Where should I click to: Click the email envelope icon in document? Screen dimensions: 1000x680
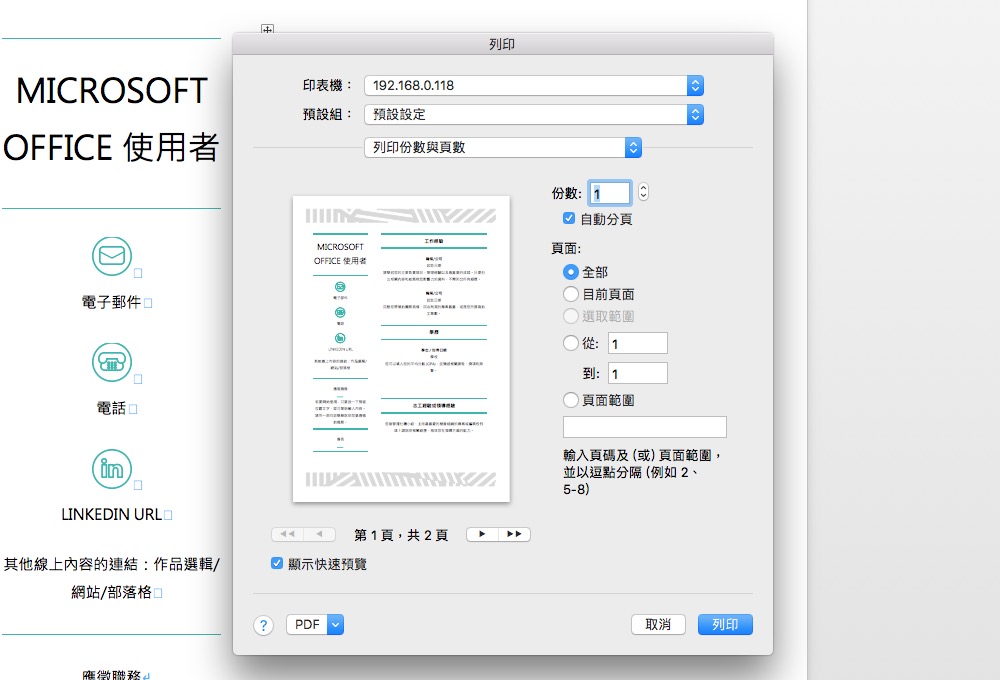112,256
